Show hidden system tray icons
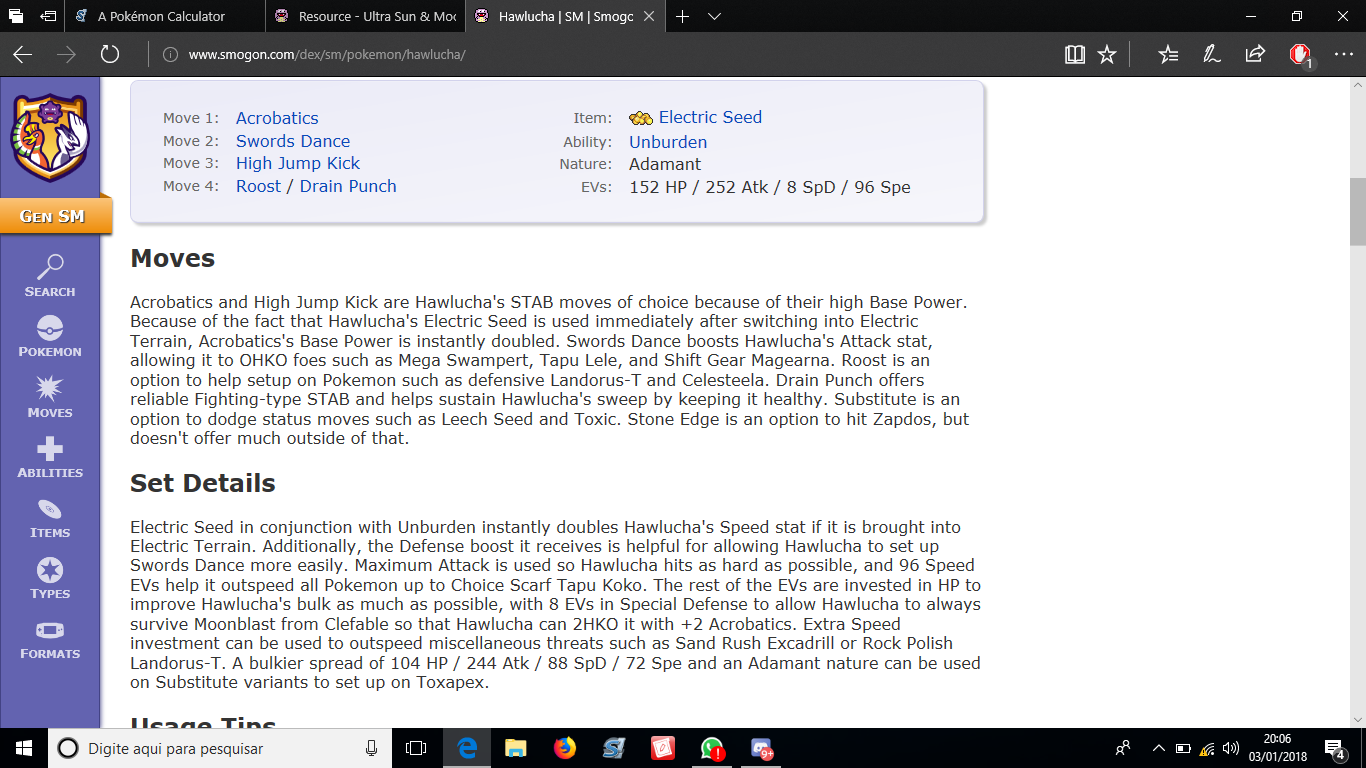The height and width of the screenshot is (768, 1366). (1159, 748)
